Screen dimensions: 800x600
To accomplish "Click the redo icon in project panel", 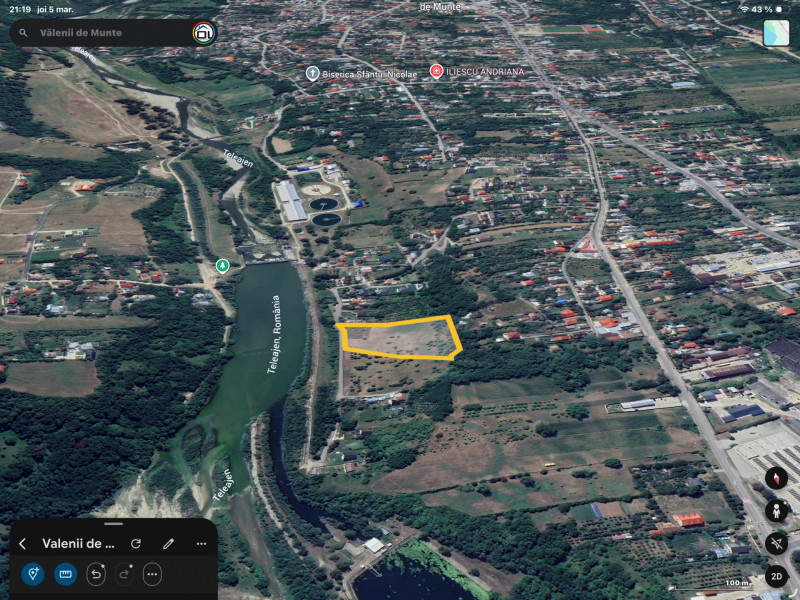I will point(124,574).
